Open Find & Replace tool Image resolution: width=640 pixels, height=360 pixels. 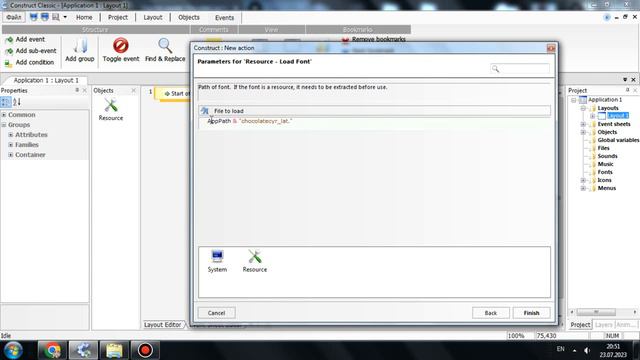[165, 51]
